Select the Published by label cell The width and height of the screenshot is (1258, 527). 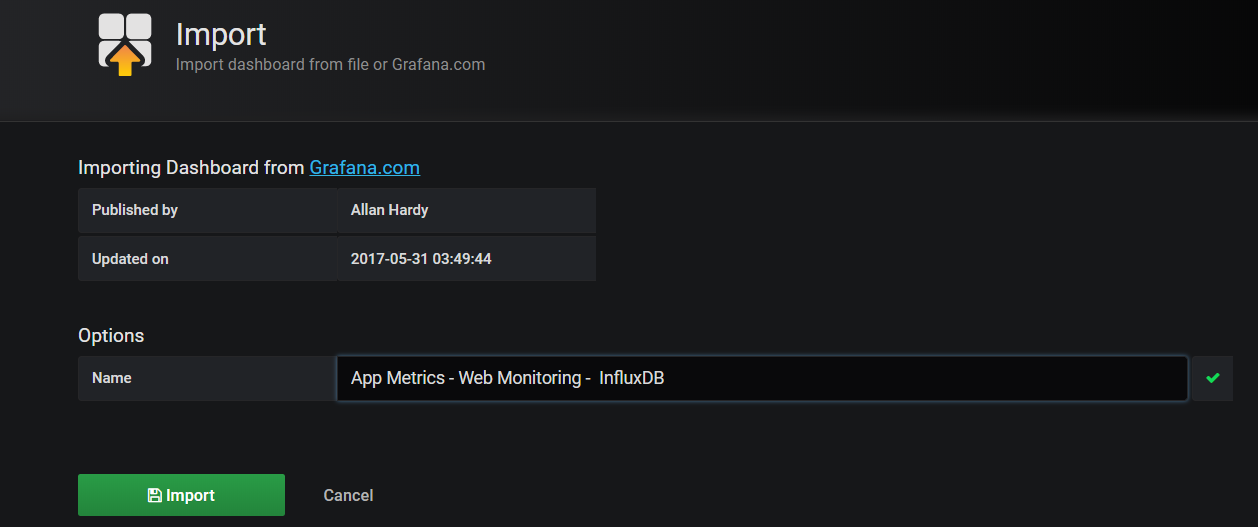[208, 210]
